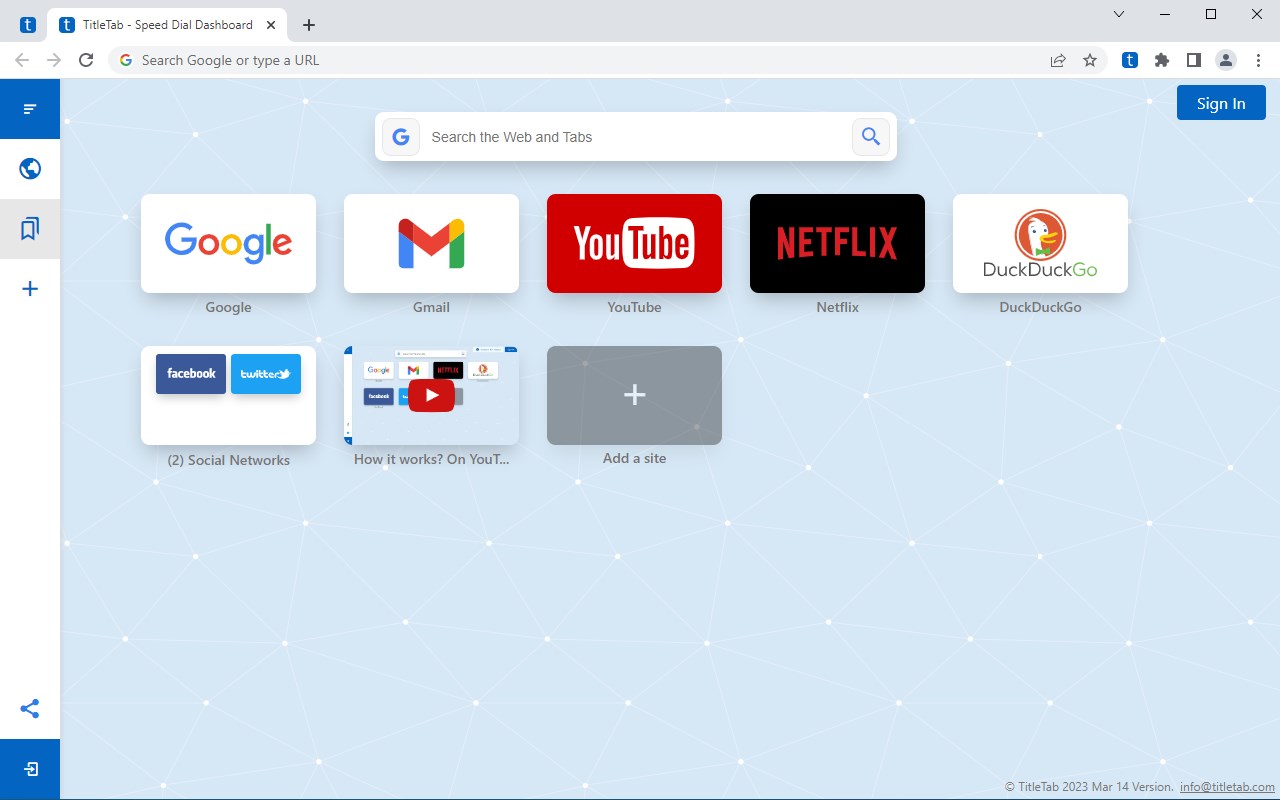
Task: Click the browser back arrow
Action: pyautogui.click(x=22, y=60)
